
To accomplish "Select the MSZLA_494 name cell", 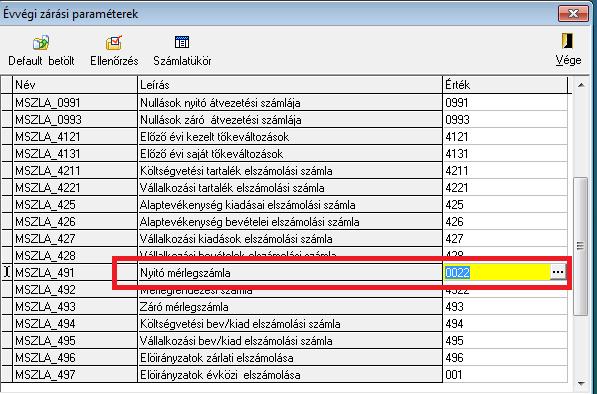I will click(75, 324).
